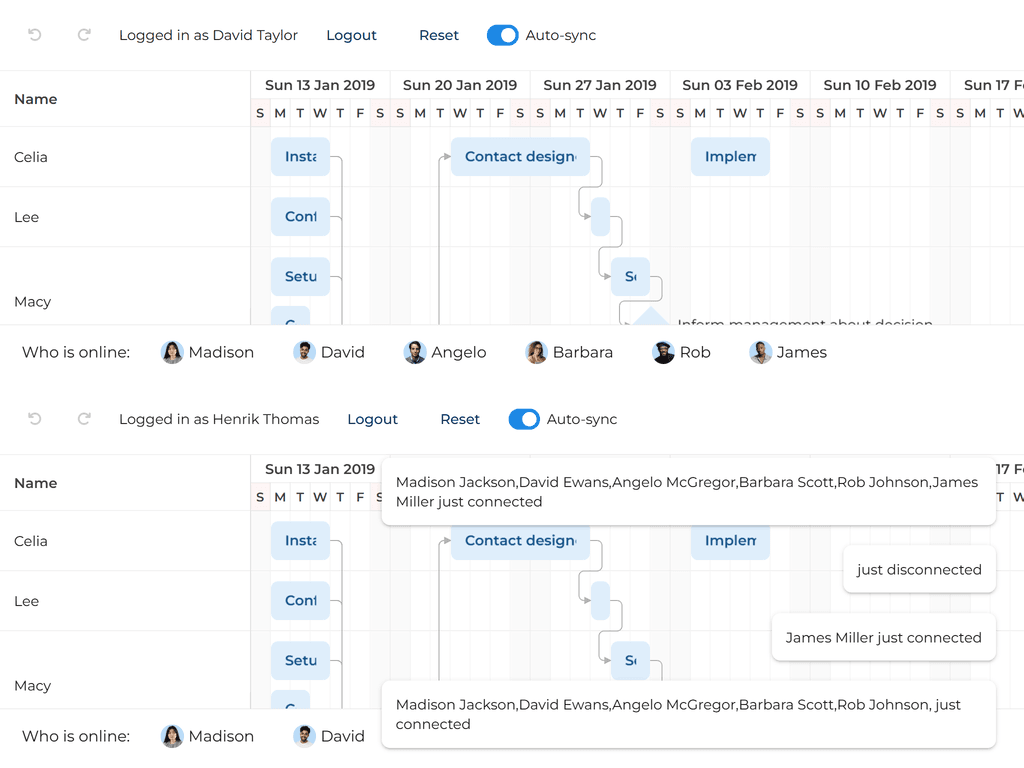Disable Auto-sync for David Taylor's session
This screenshot has width=1024, height=768.
pos(503,35)
